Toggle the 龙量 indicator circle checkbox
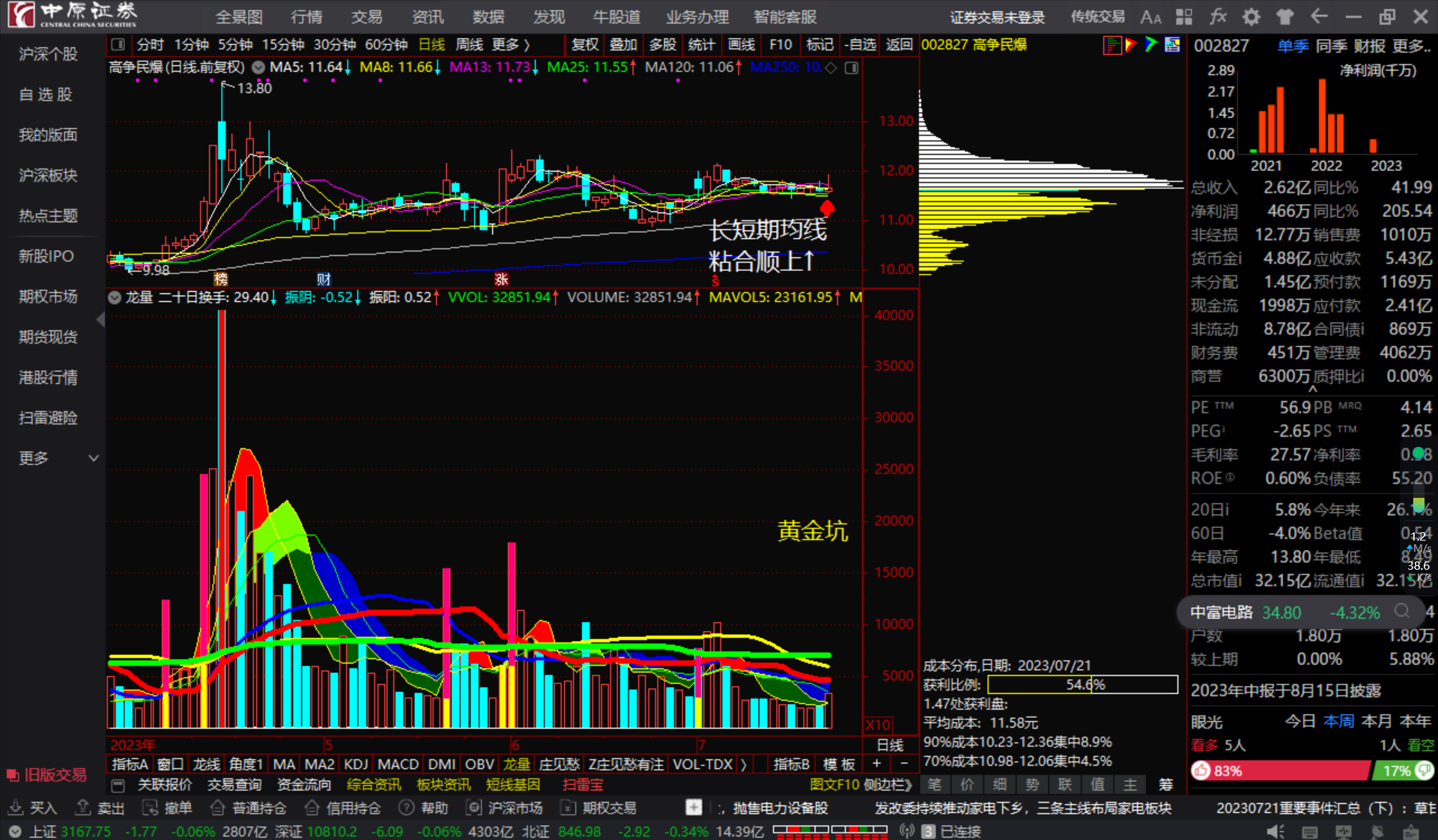Viewport: 1438px width, 840px height. point(115,297)
